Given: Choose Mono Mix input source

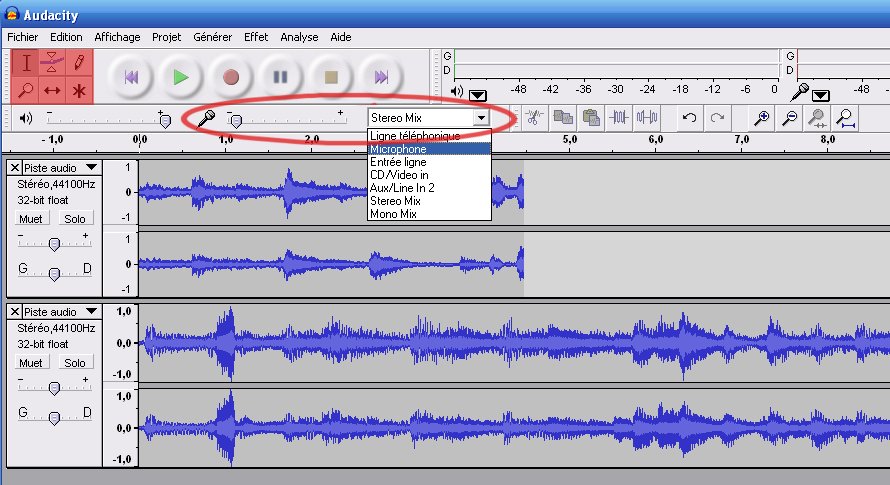Looking at the screenshot, I should point(429,214).
